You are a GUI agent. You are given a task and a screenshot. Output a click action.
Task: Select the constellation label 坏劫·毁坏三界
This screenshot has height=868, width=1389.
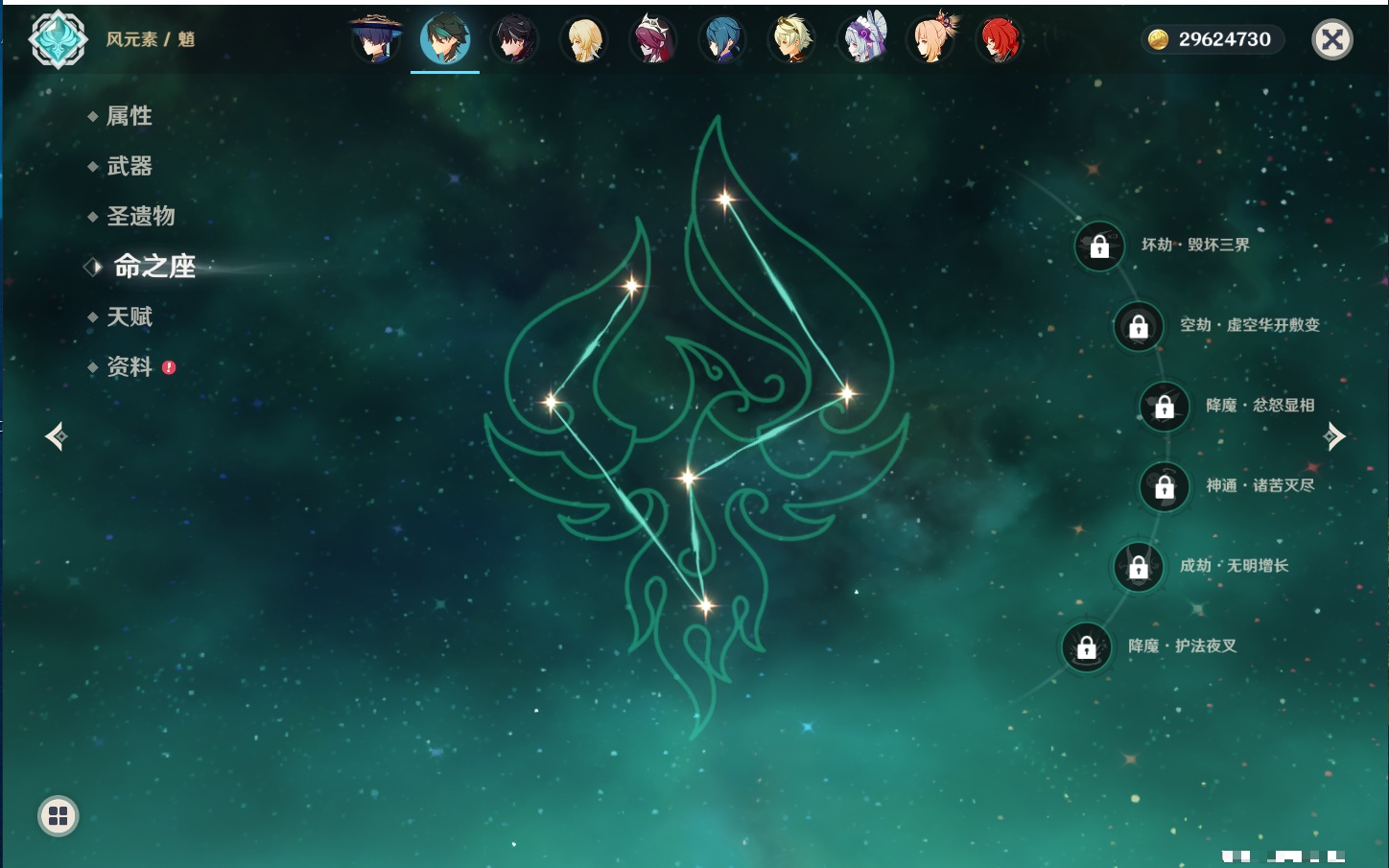pos(1195,245)
